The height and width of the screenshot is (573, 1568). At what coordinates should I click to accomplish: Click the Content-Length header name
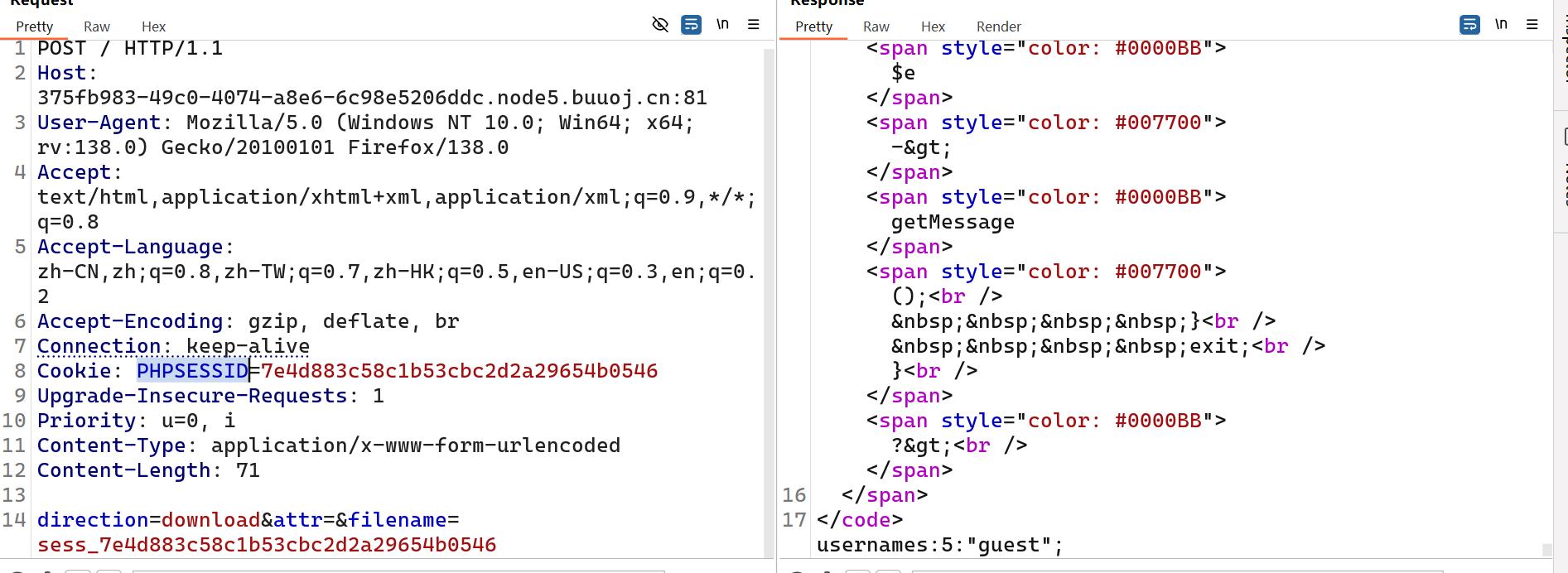click(x=123, y=470)
